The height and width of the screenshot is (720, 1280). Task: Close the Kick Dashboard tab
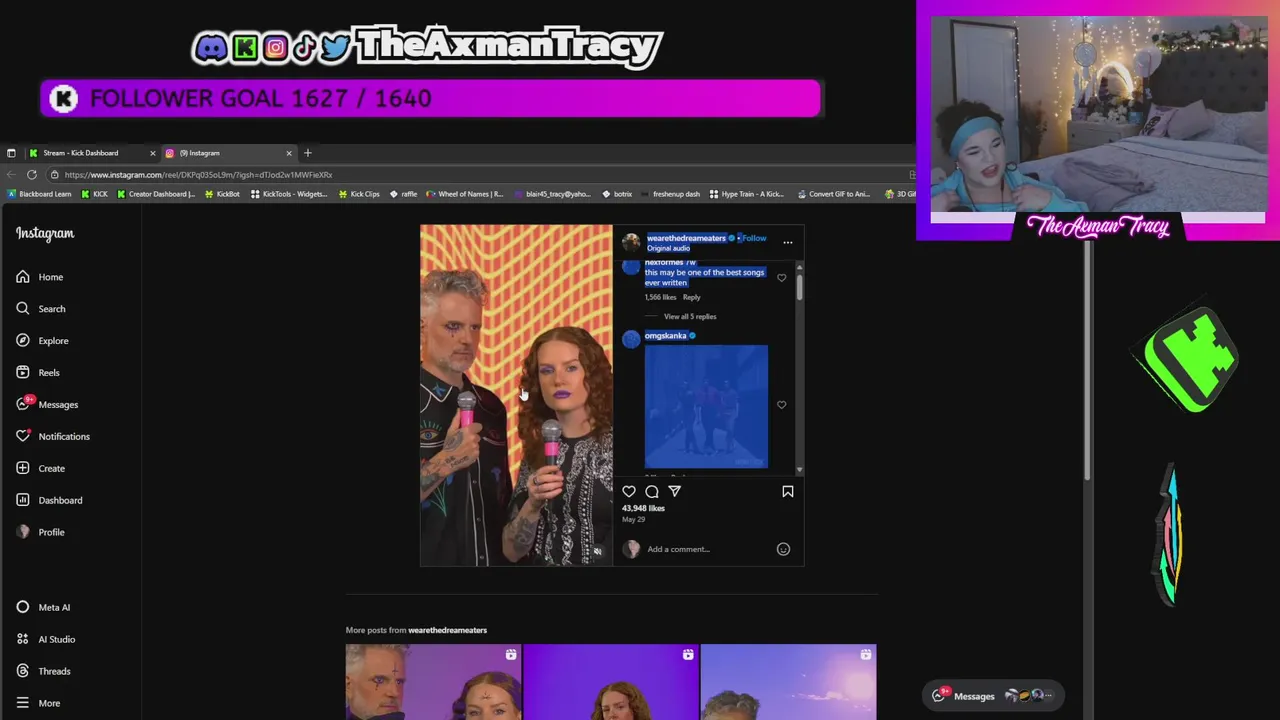coord(153,153)
